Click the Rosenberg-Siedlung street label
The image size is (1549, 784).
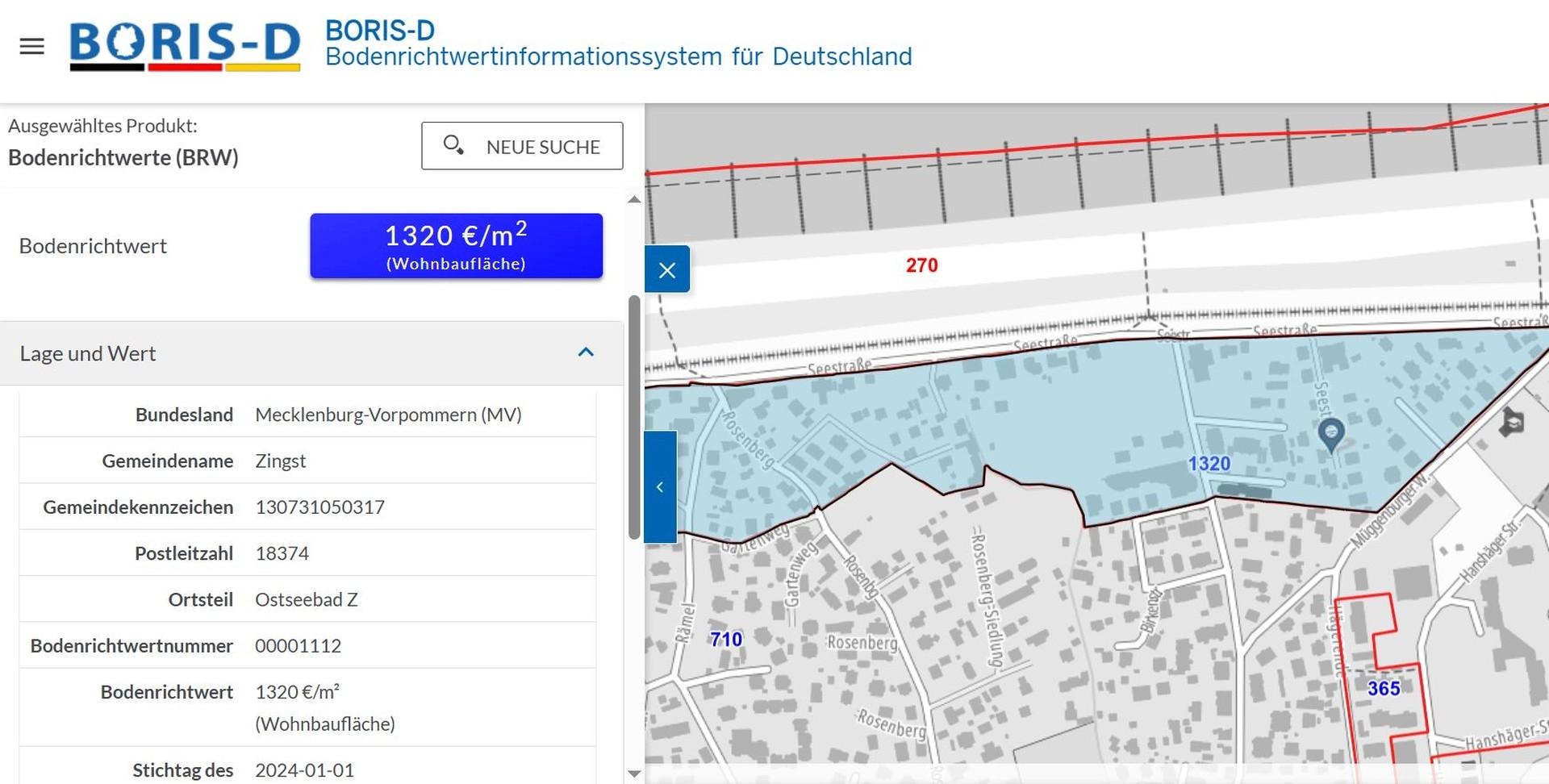(x=987, y=598)
